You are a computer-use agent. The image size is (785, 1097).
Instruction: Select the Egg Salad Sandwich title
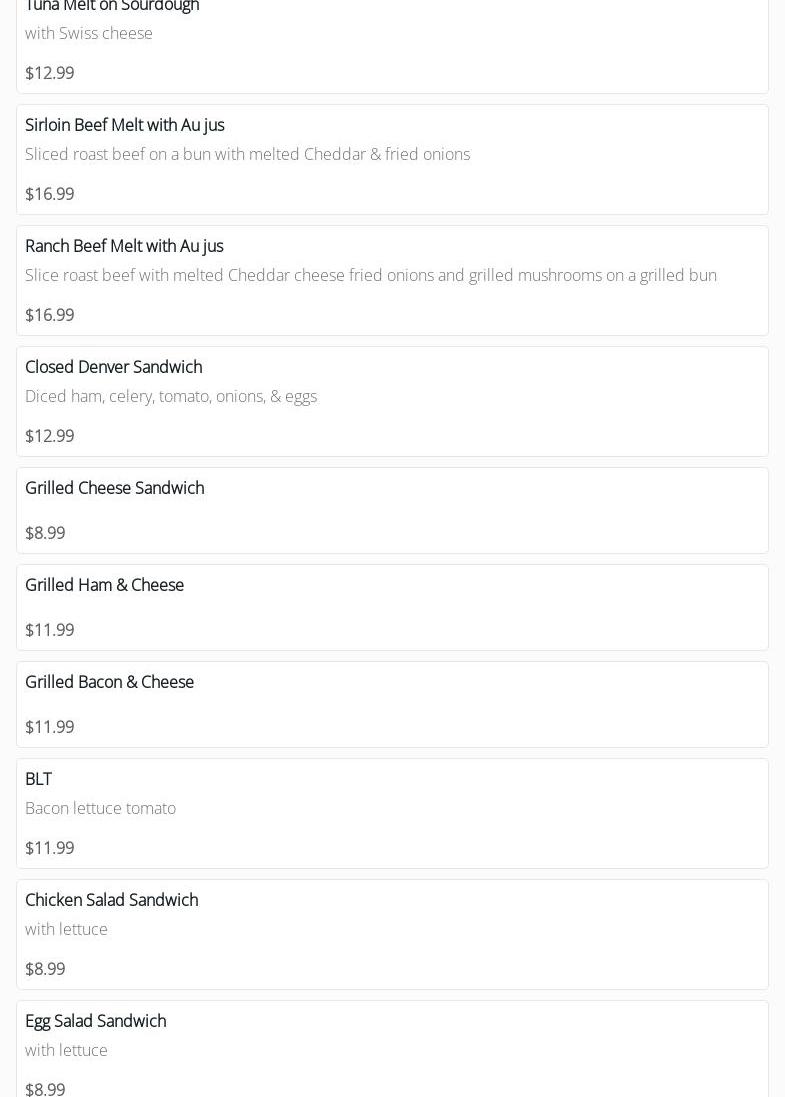[x=95, y=1021]
